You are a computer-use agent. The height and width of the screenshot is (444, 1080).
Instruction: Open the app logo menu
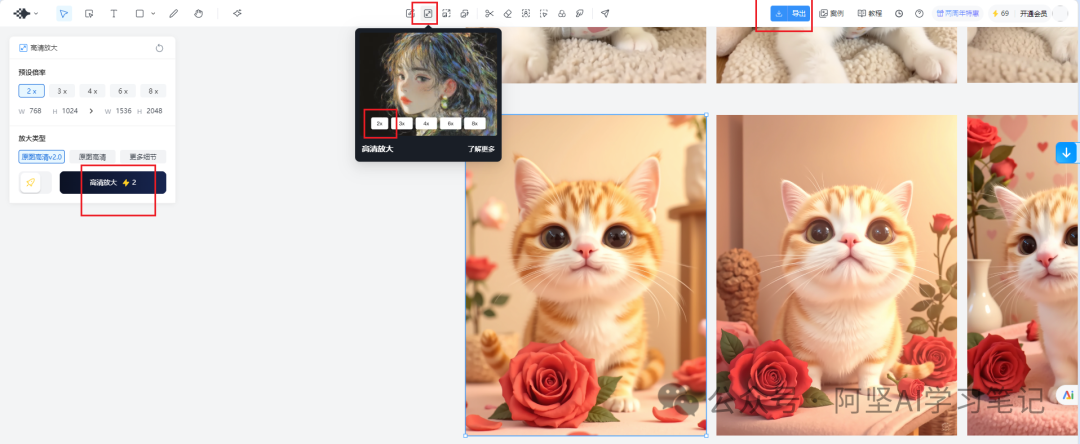[26, 13]
